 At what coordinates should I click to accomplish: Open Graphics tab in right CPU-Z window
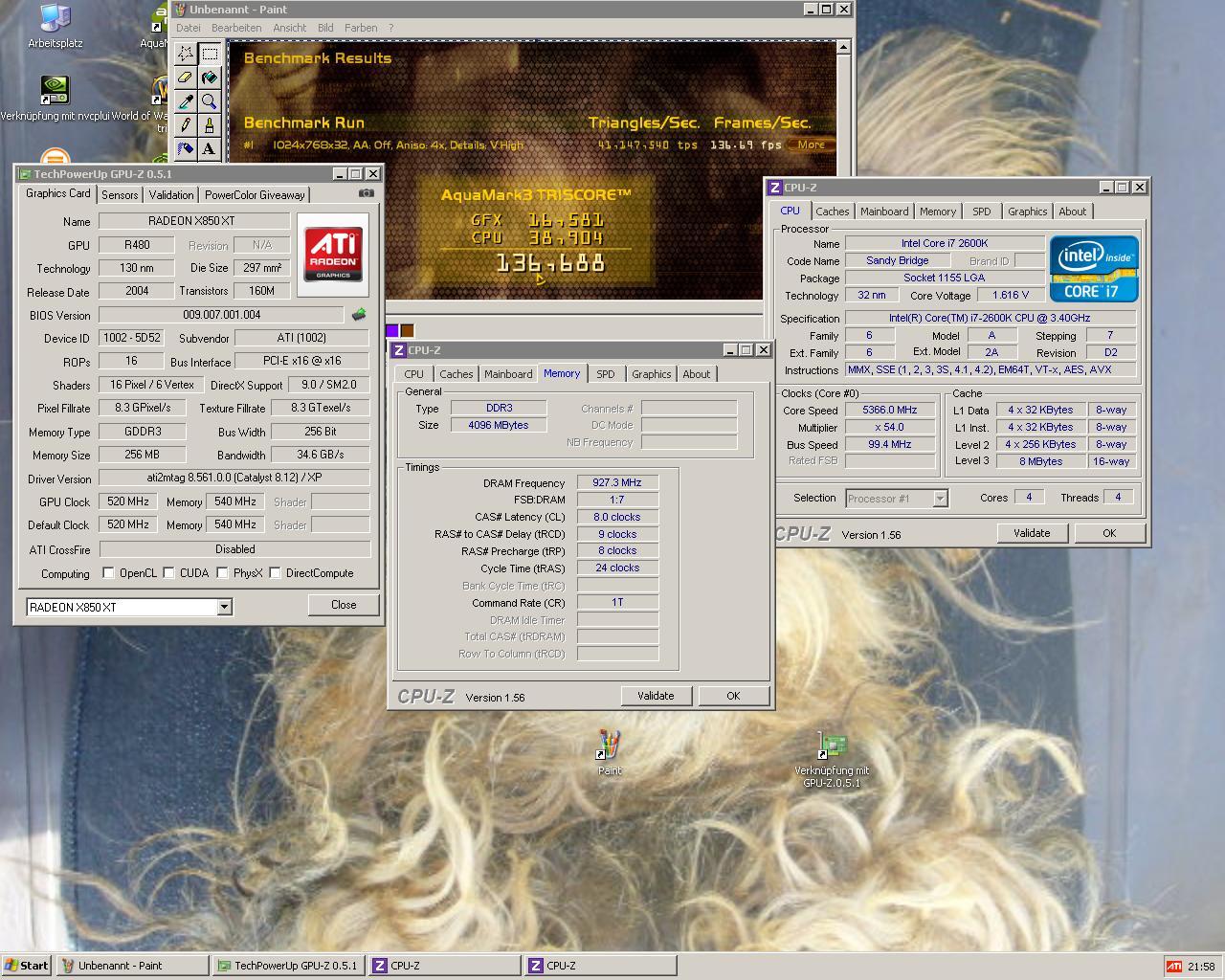(x=1028, y=212)
